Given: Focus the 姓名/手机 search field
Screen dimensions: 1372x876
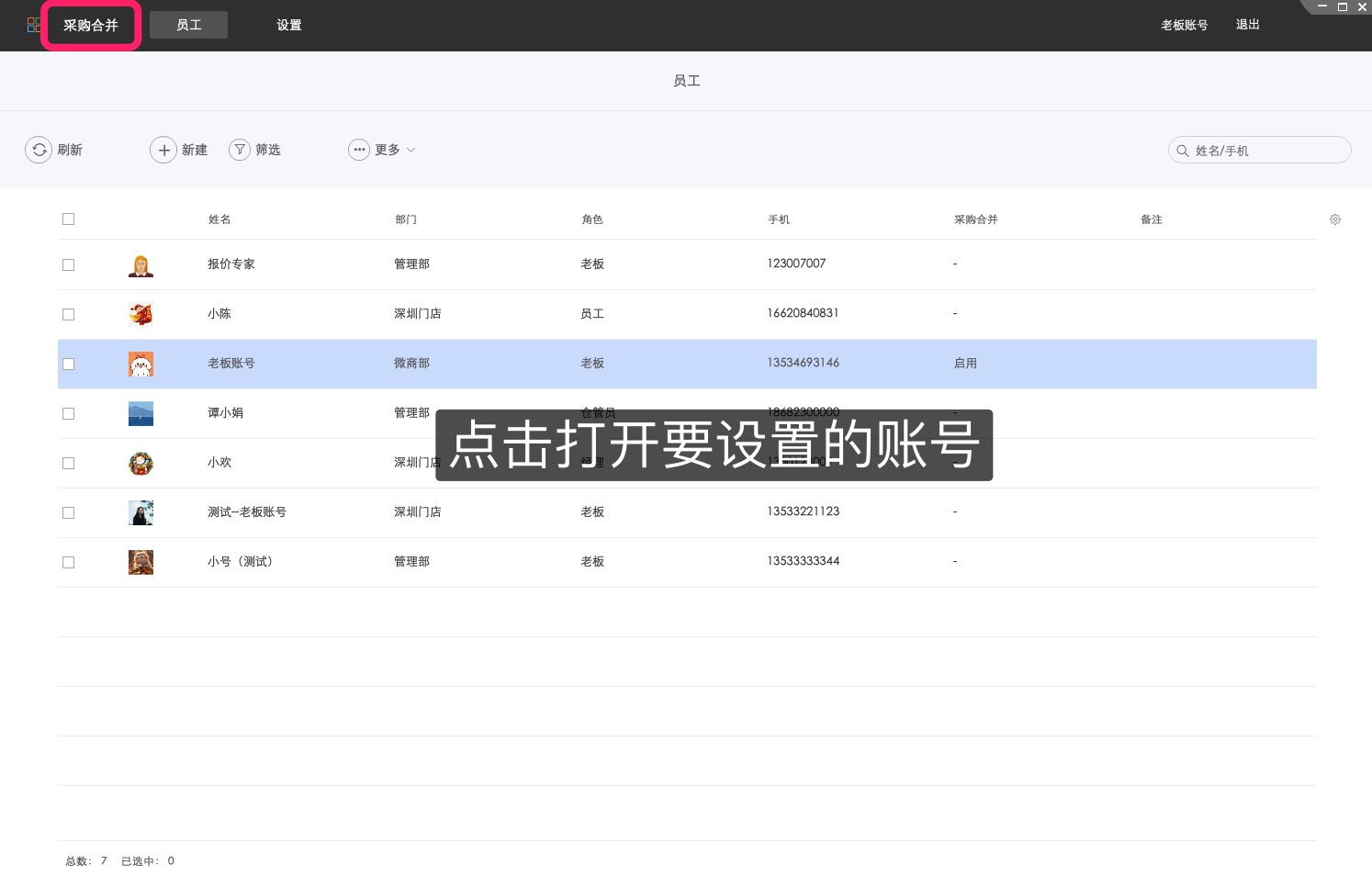Looking at the screenshot, I should tap(1260, 150).
